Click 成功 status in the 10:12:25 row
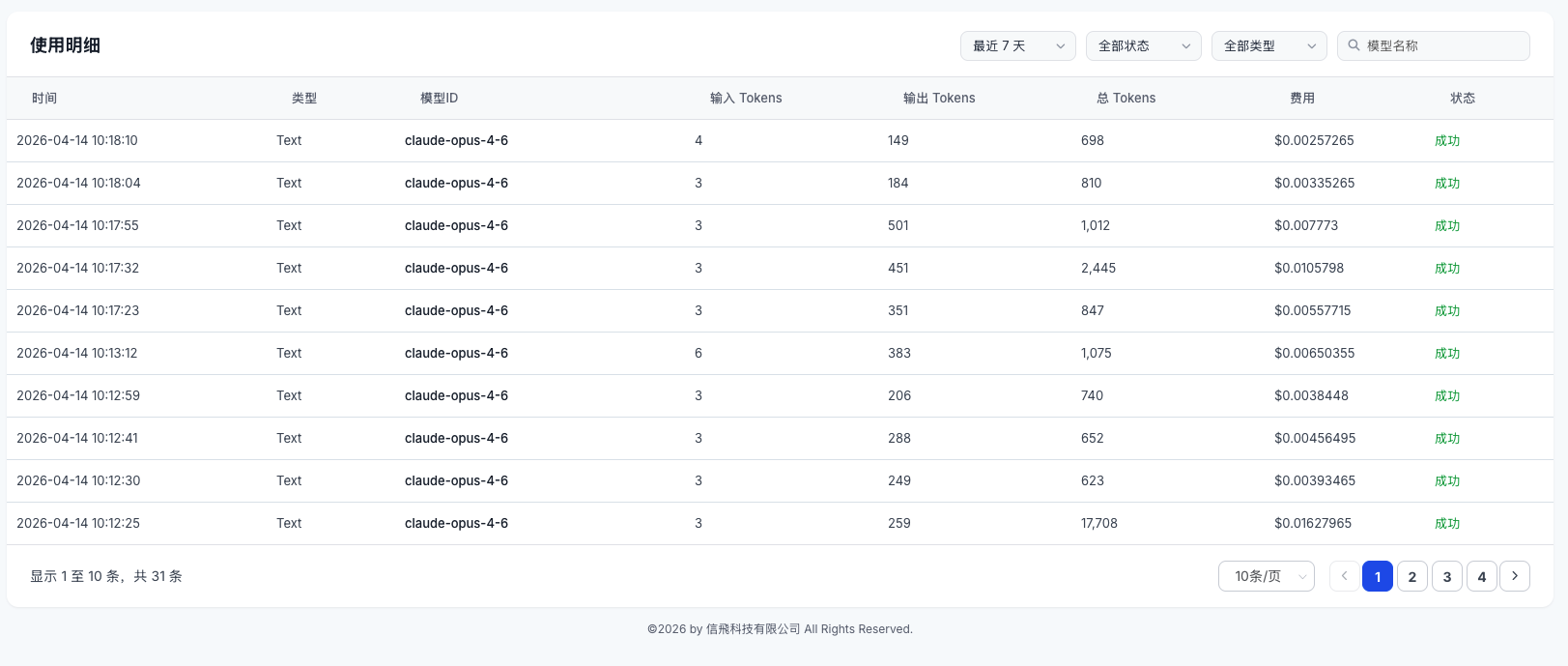This screenshot has width=1568, height=666. pos(1447,524)
